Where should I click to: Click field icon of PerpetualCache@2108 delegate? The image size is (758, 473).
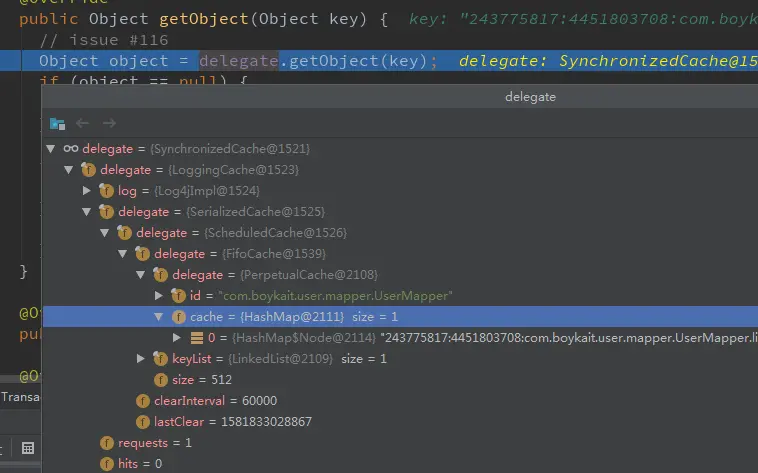click(160, 275)
